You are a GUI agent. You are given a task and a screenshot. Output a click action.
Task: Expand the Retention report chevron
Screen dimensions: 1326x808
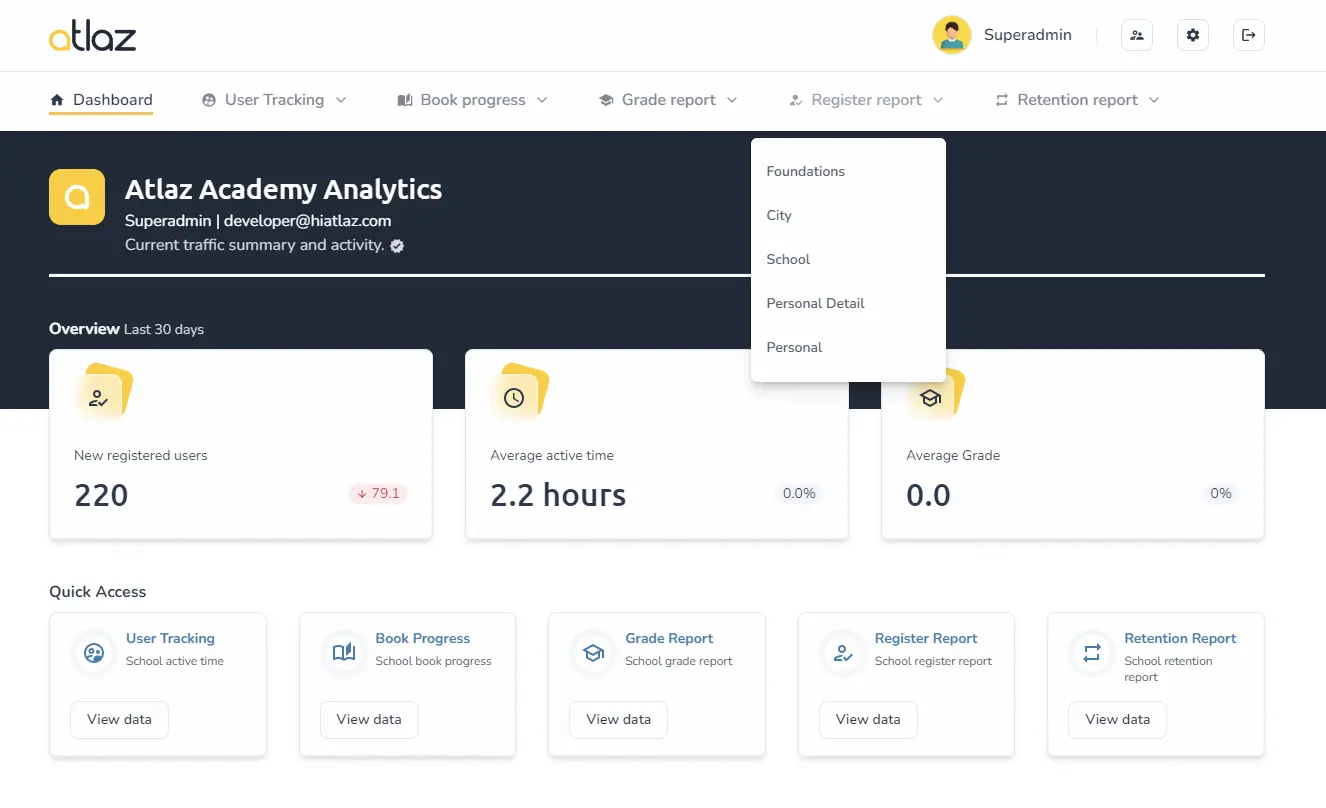click(x=1154, y=100)
